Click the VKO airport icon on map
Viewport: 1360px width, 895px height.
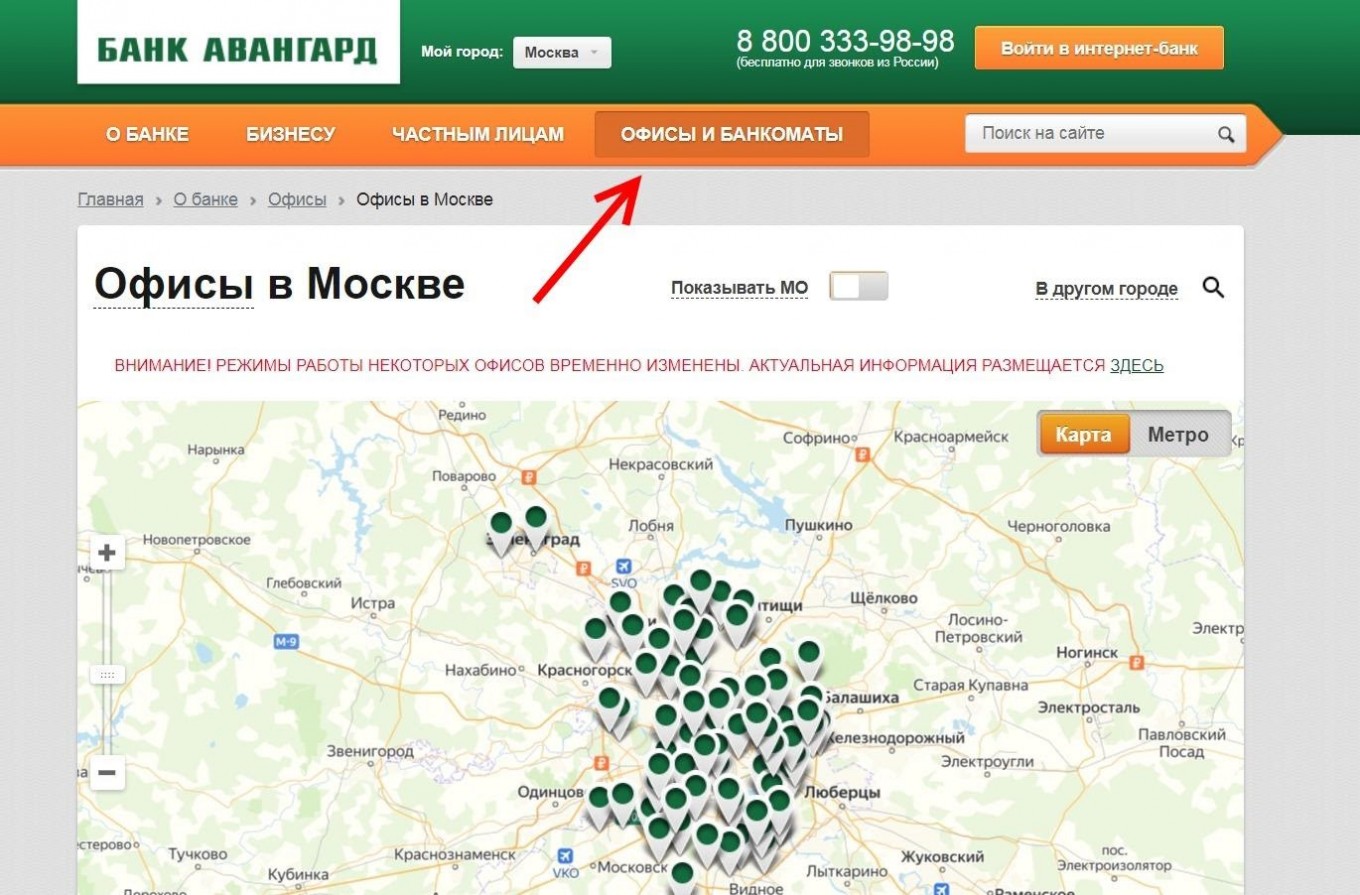tap(566, 856)
